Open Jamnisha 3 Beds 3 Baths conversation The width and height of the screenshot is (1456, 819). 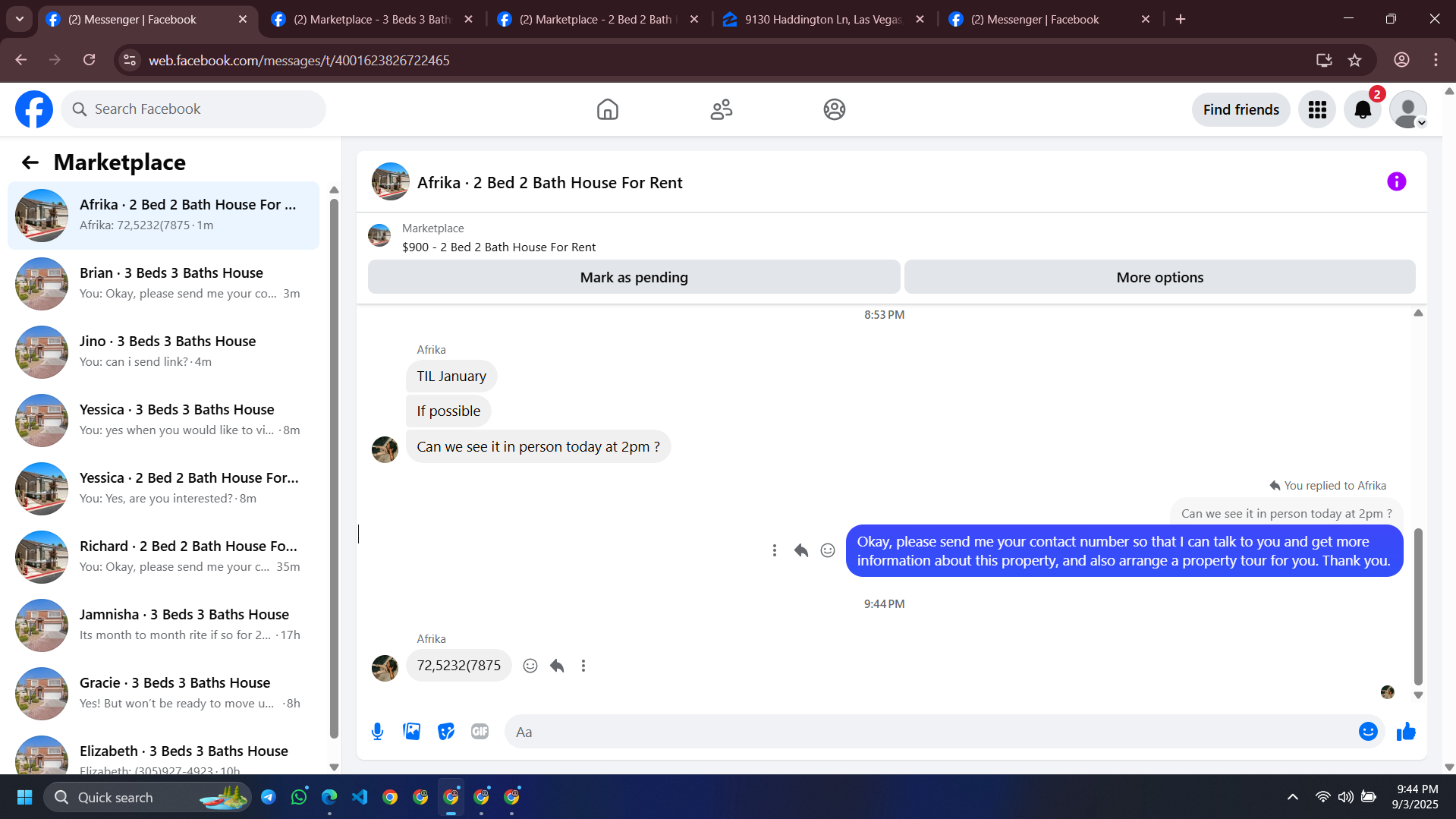point(163,625)
